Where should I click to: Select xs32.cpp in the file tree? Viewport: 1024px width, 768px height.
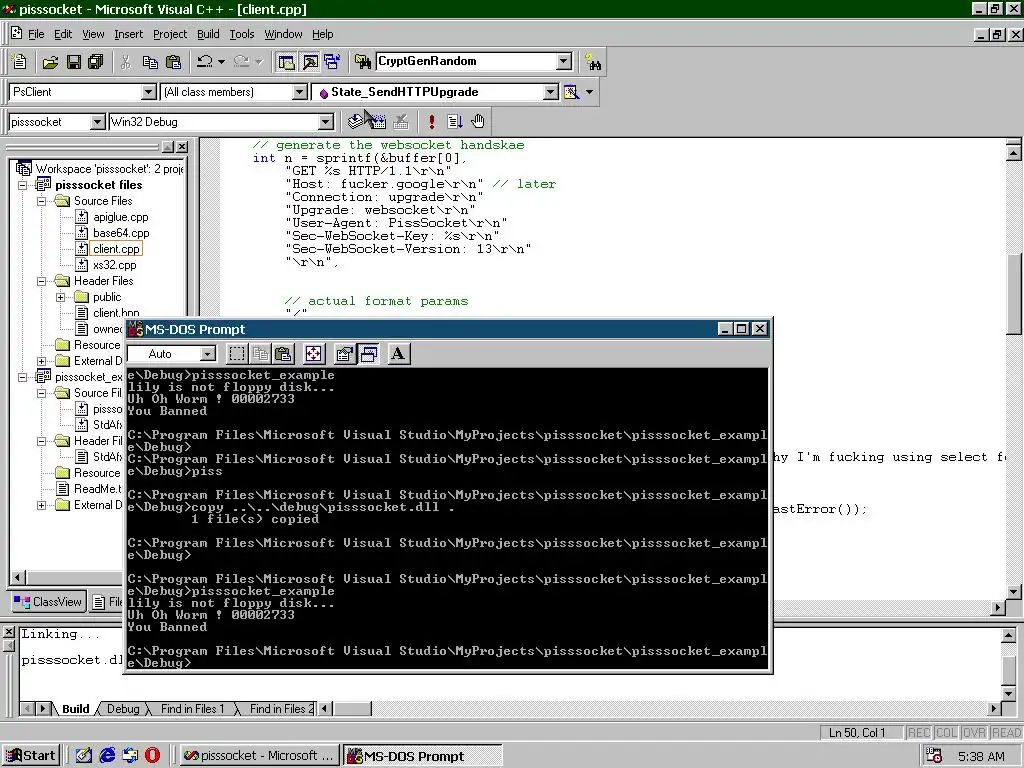(114, 265)
